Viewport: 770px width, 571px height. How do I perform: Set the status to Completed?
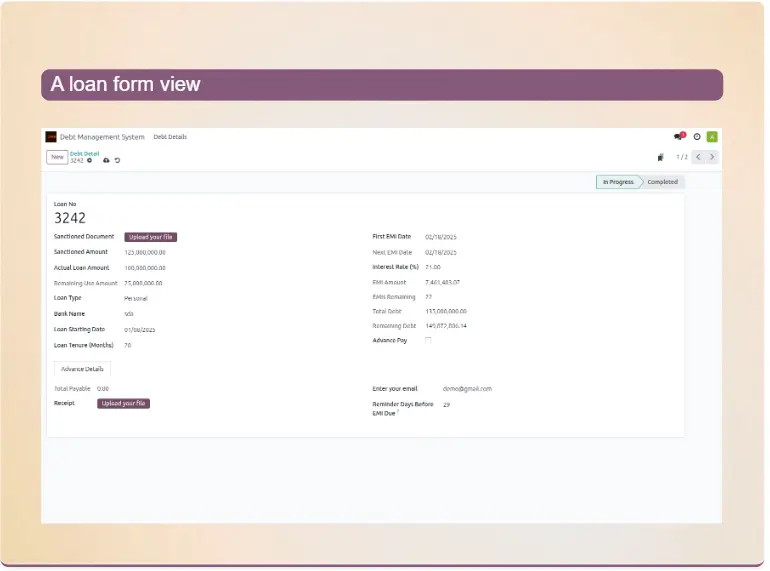click(662, 182)
